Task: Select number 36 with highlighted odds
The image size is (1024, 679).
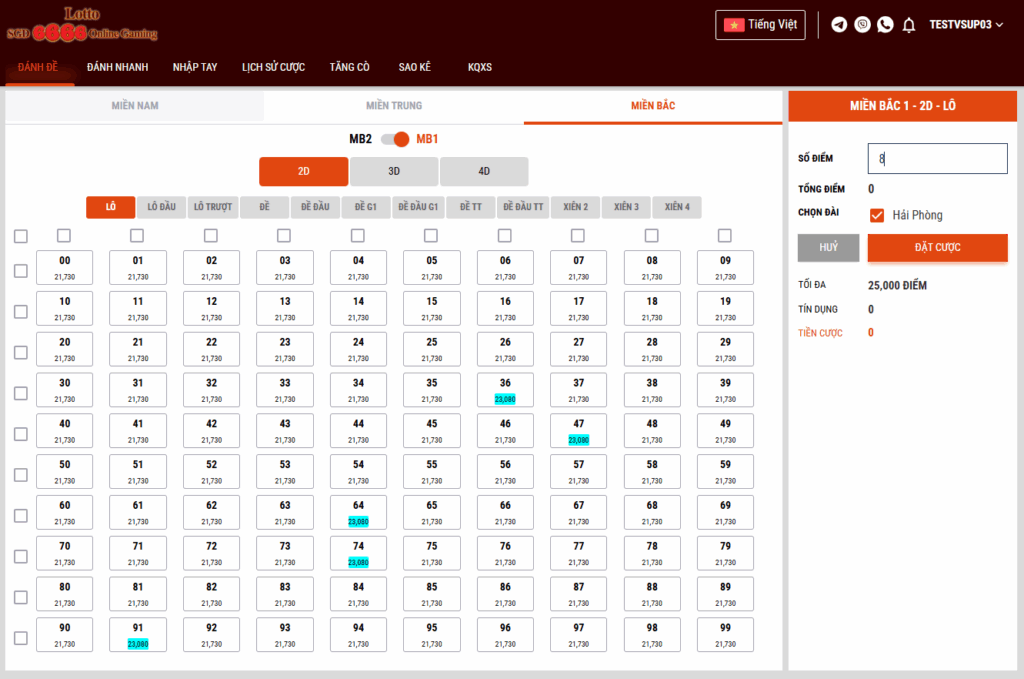Action: [505, 390]
